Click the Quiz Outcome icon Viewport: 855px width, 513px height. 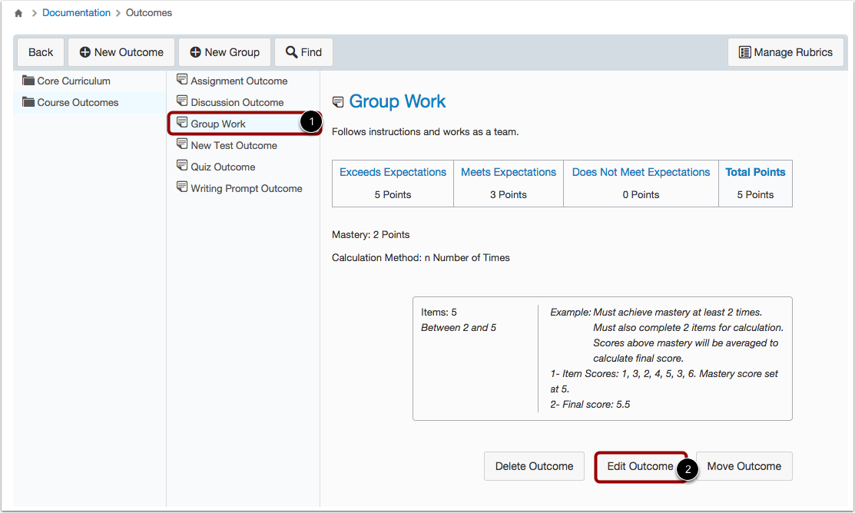click(x=182, y=165)
